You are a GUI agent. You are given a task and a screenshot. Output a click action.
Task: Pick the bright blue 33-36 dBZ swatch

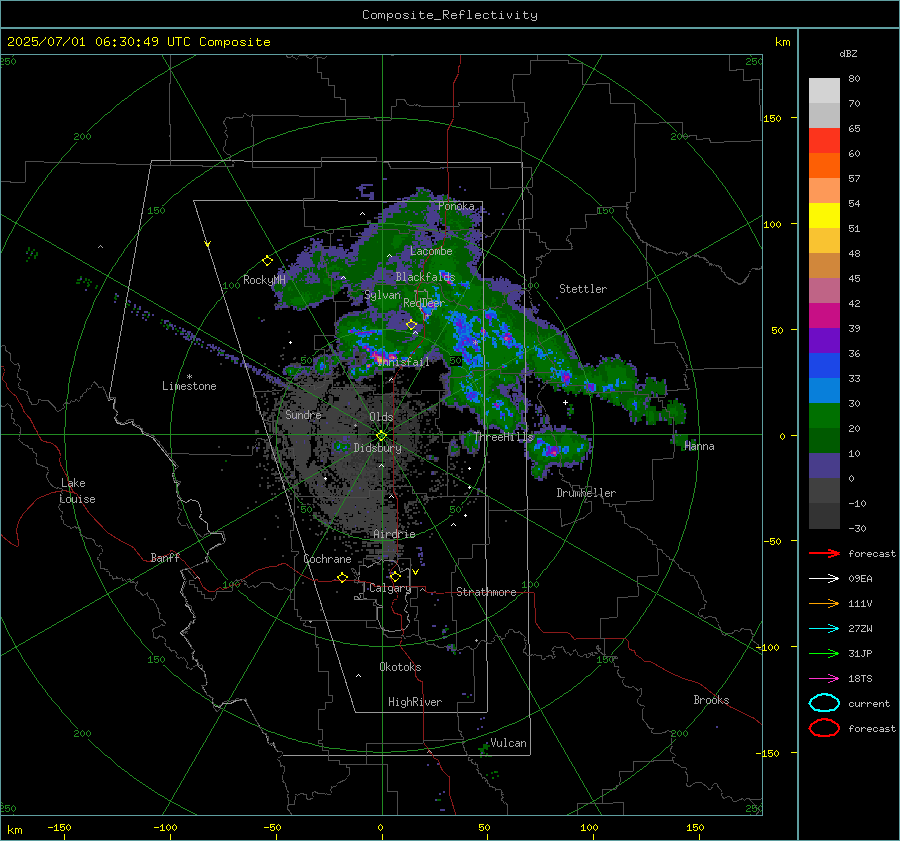pyautogui.click(x=824, y=366)
